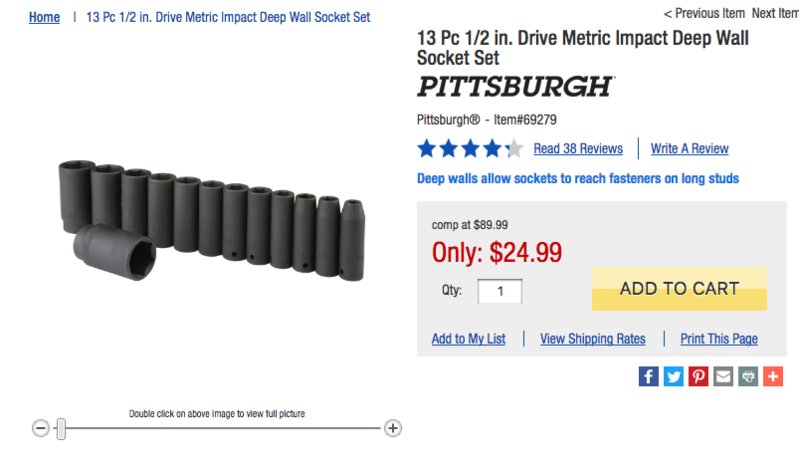Go to Previous Item
The height and width of the screenshot is (470, 799).
(704, 13)
